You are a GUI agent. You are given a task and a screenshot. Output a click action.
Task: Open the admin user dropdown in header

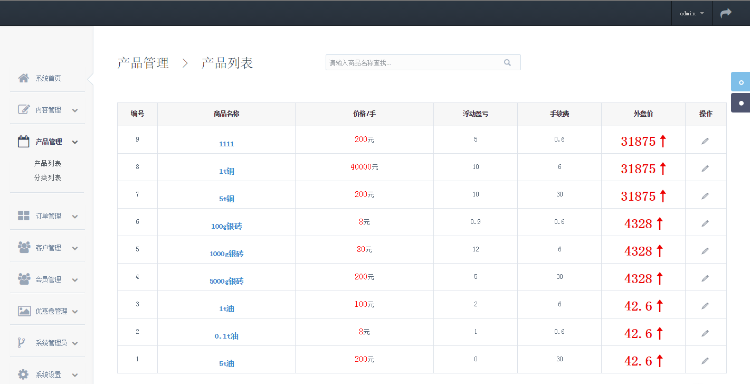point(692,13)
